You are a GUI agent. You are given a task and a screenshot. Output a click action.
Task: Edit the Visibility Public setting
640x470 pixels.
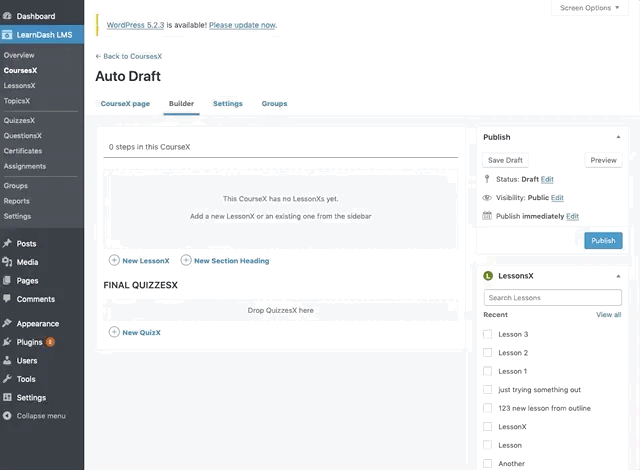pyautogui.click(x=557, y=197)
